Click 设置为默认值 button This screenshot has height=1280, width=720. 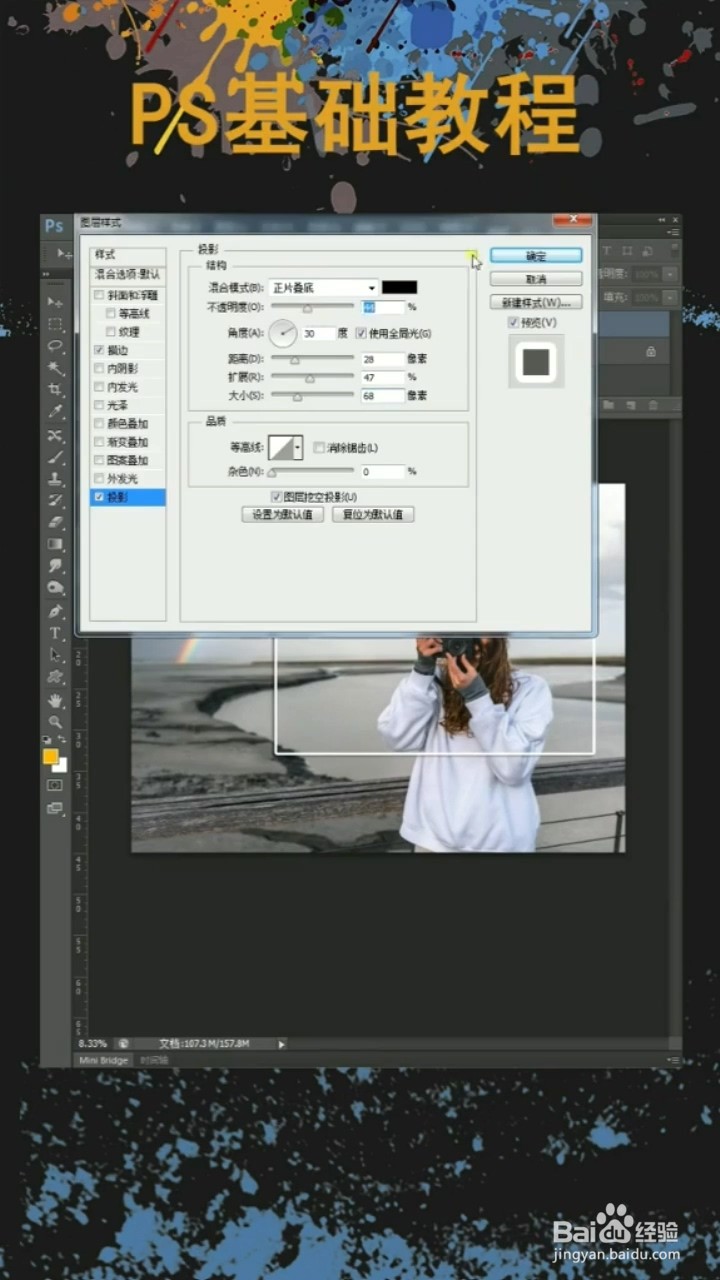pyautogui.click(x=282, y=515)
